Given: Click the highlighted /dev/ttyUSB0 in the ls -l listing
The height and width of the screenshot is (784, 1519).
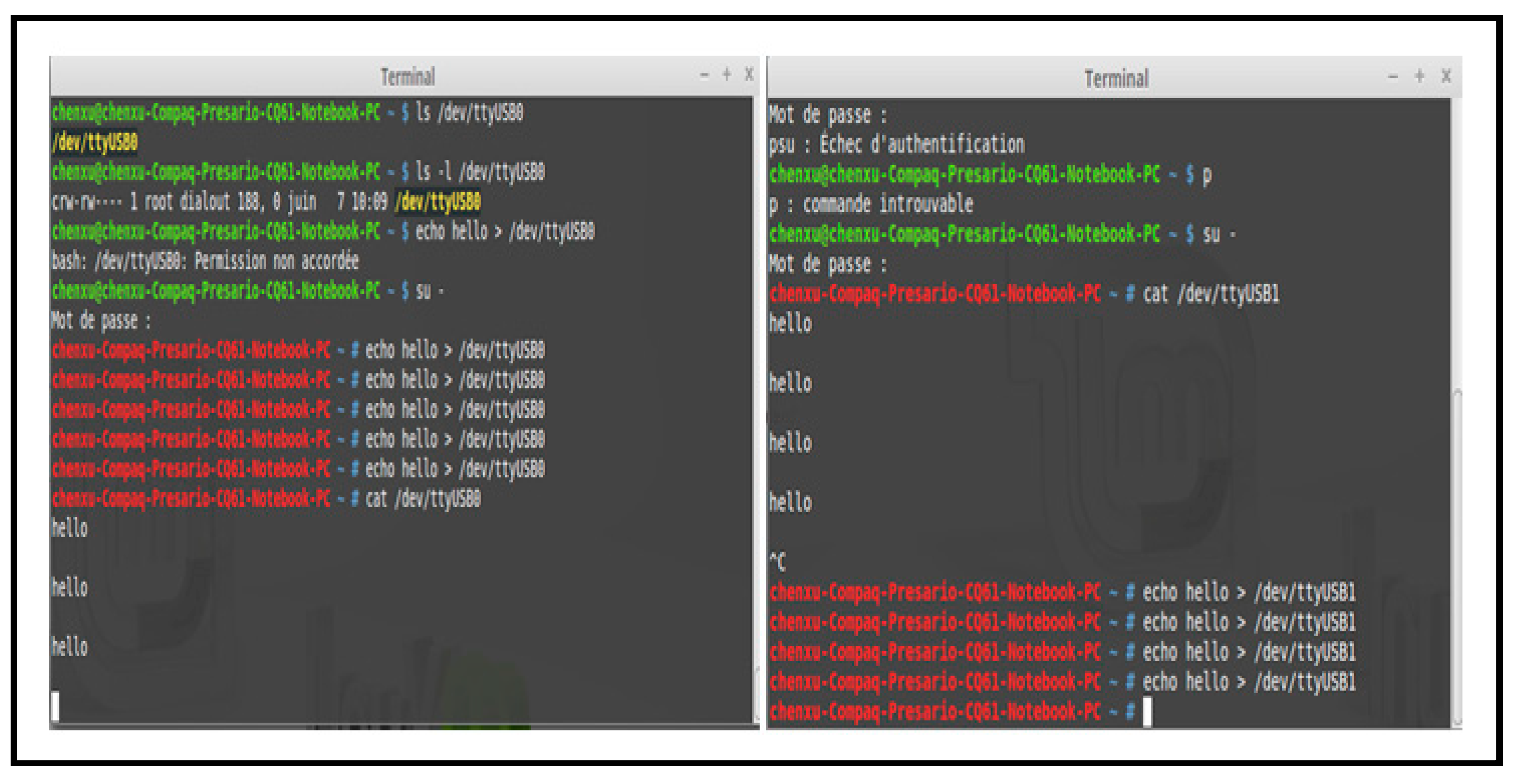Looking at the screenshot, I should [x=438, y=202].
